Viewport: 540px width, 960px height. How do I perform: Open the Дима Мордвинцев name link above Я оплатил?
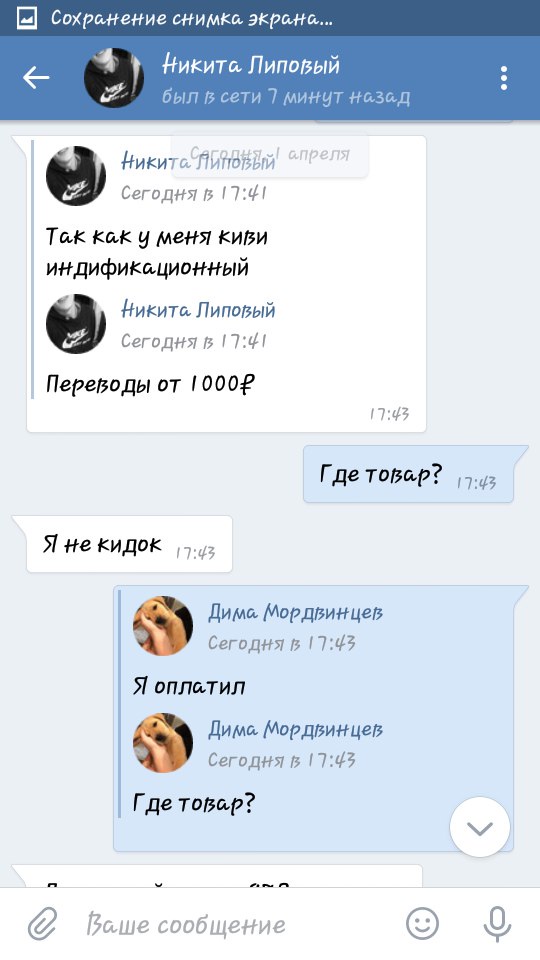click(x=296, y=613)
